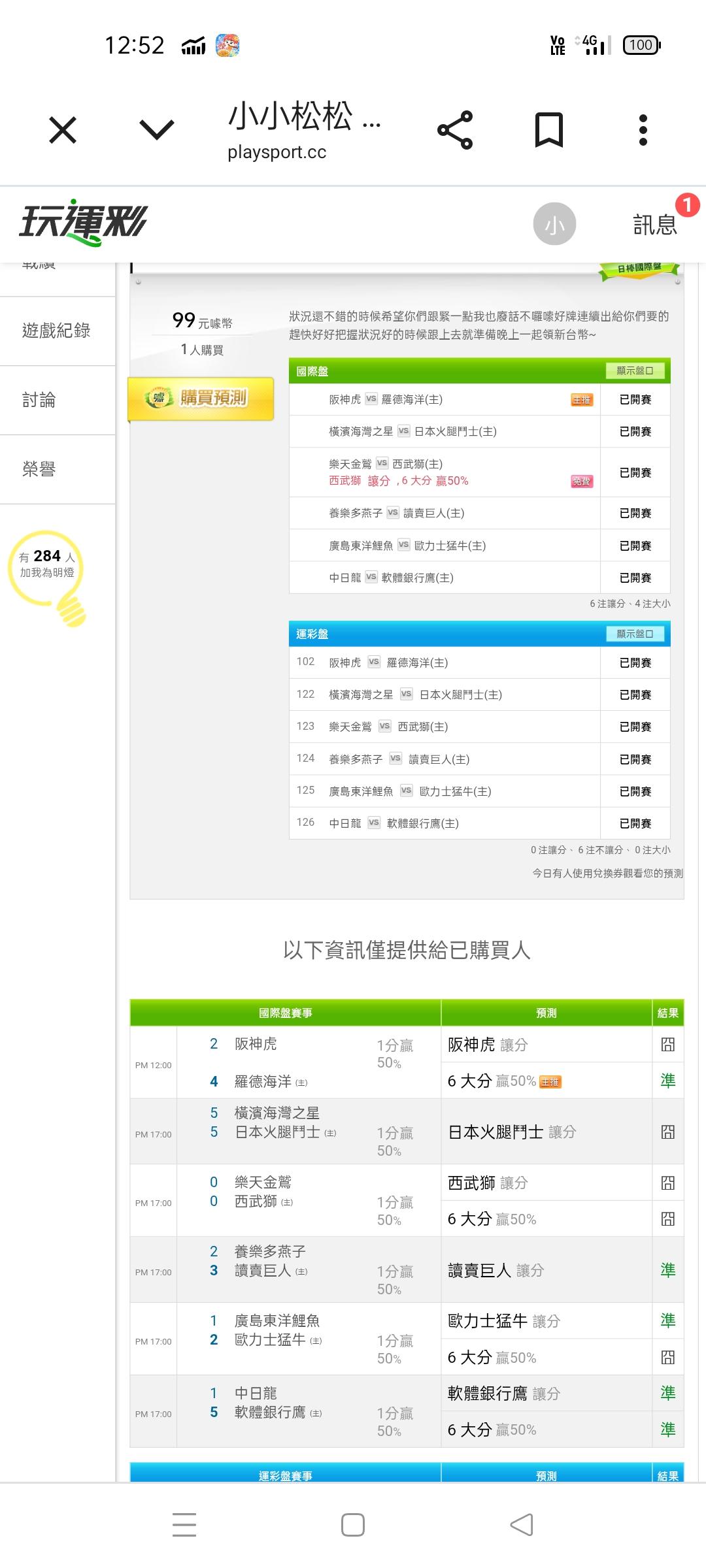This screenshot has height=1568, width=706.
Task: Tap the playsport.cc URL text
Action: click(277, 152)
